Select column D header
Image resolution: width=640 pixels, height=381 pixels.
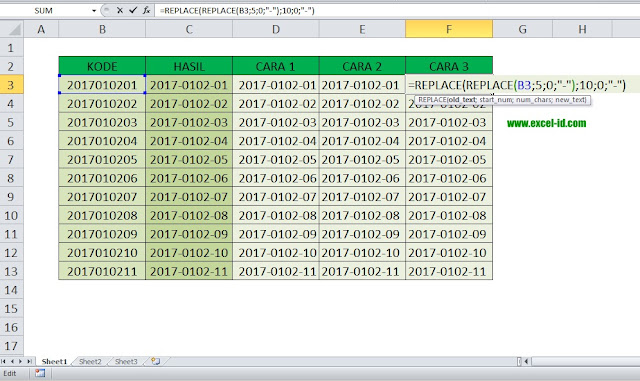(x=276, y=29)
